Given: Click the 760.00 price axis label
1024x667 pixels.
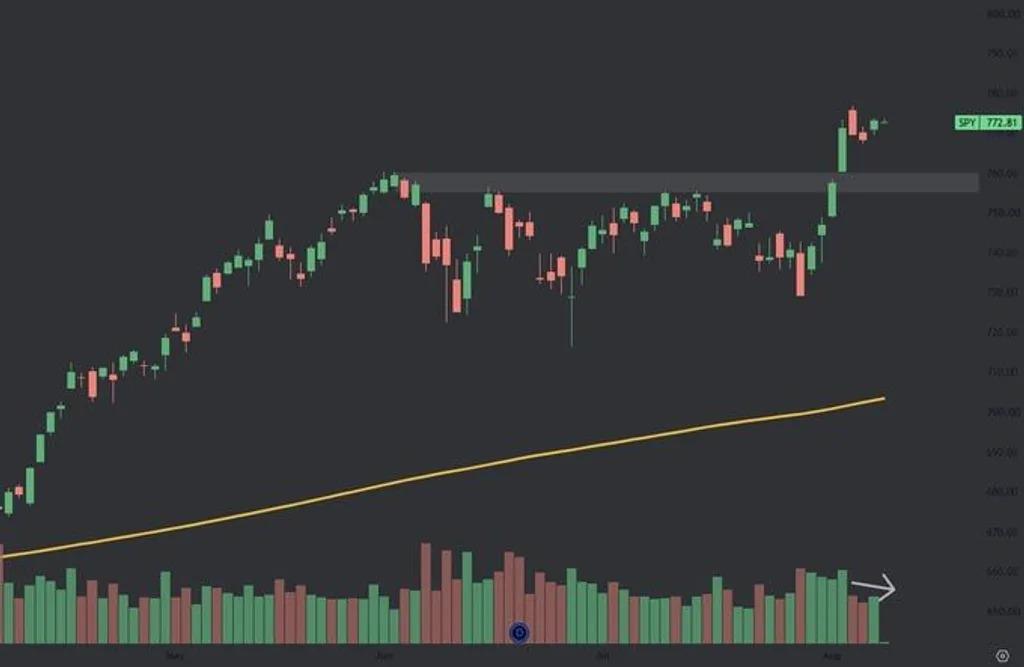Looking at the screenshot, I should (x=1002, y=173).
